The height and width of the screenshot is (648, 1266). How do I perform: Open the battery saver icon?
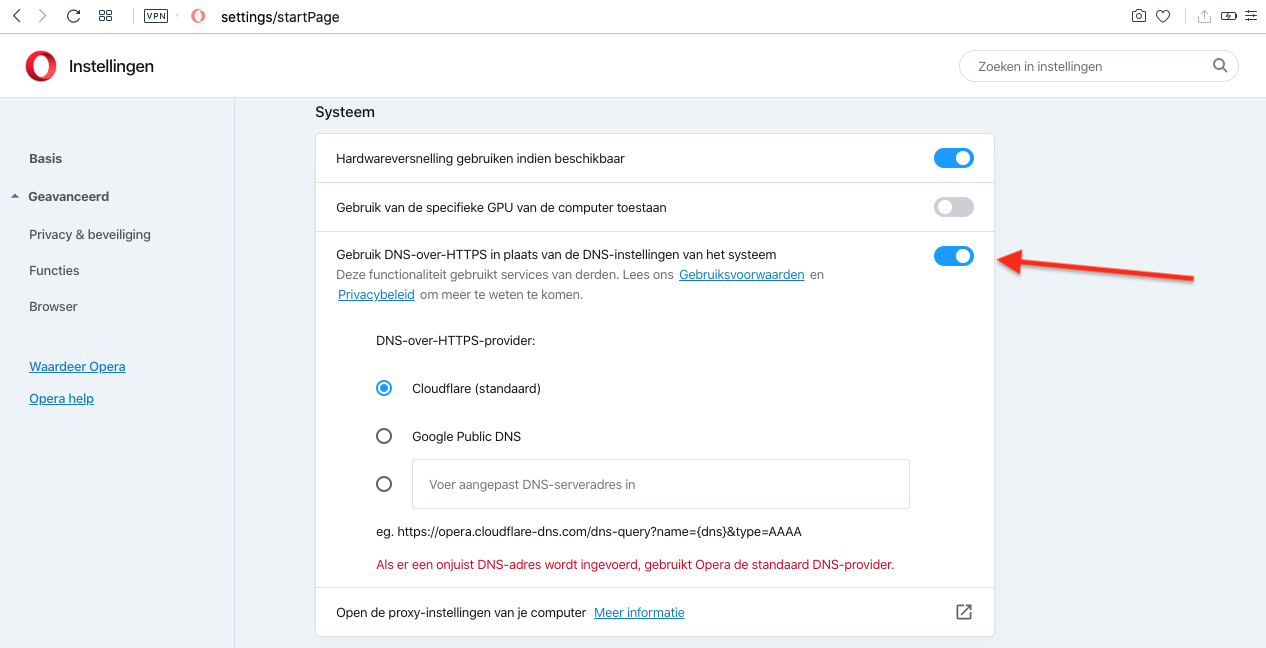coord(1228,16)
